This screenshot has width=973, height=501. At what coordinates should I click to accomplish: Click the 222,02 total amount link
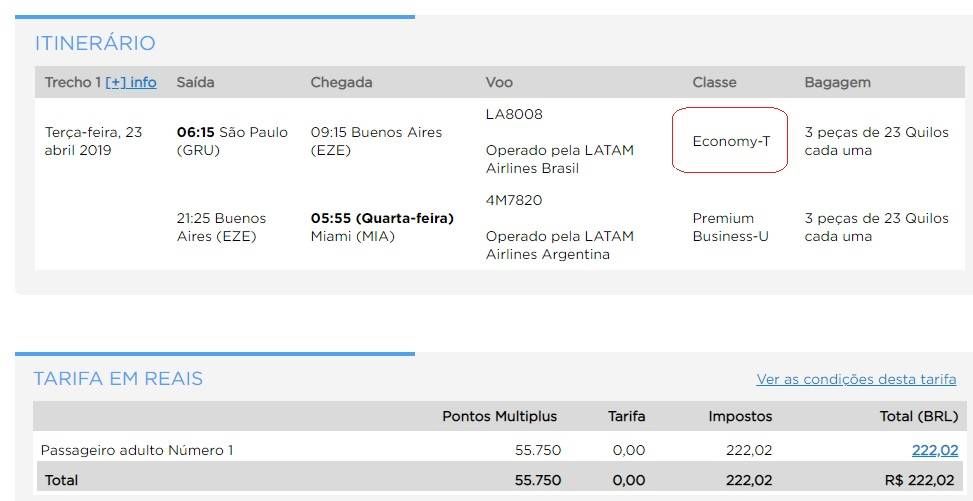pyautogui.click(x=935, y=450)
